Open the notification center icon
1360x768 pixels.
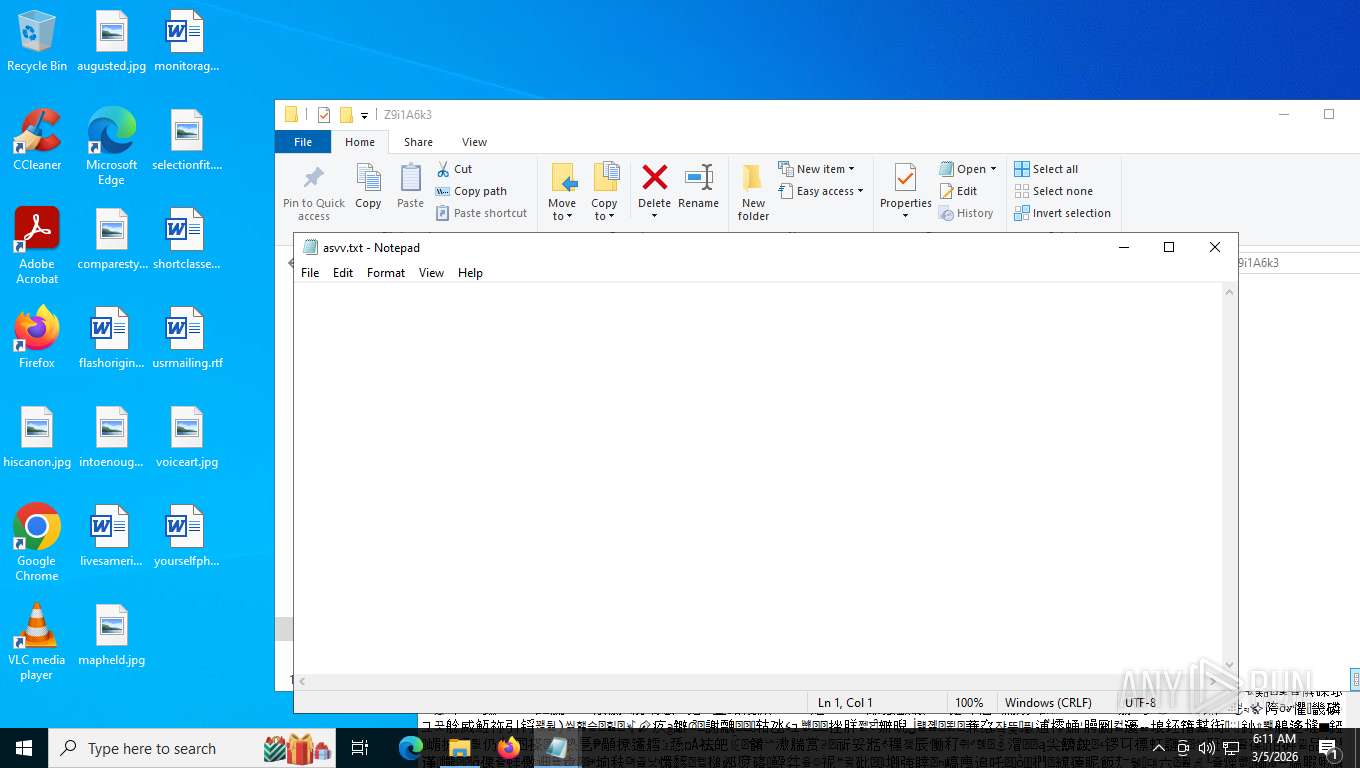click(1329, 748)
